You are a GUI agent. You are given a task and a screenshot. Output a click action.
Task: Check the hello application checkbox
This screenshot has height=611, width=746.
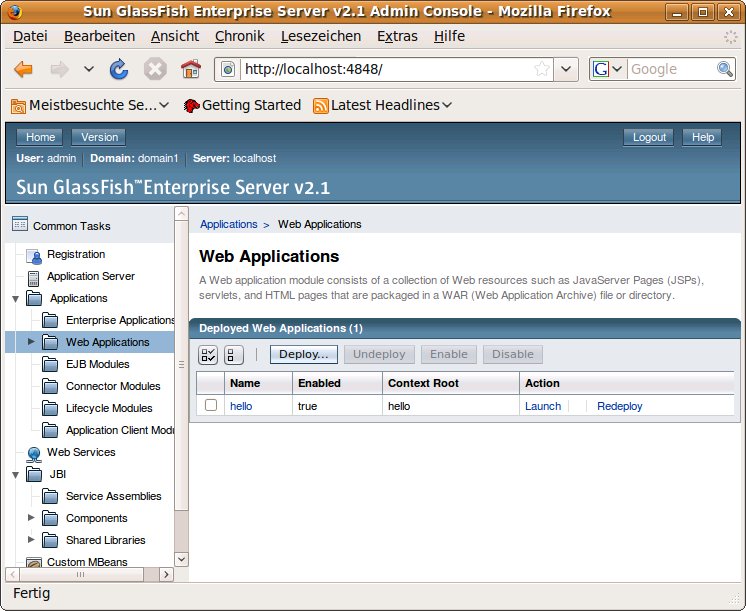pos(211,405)
